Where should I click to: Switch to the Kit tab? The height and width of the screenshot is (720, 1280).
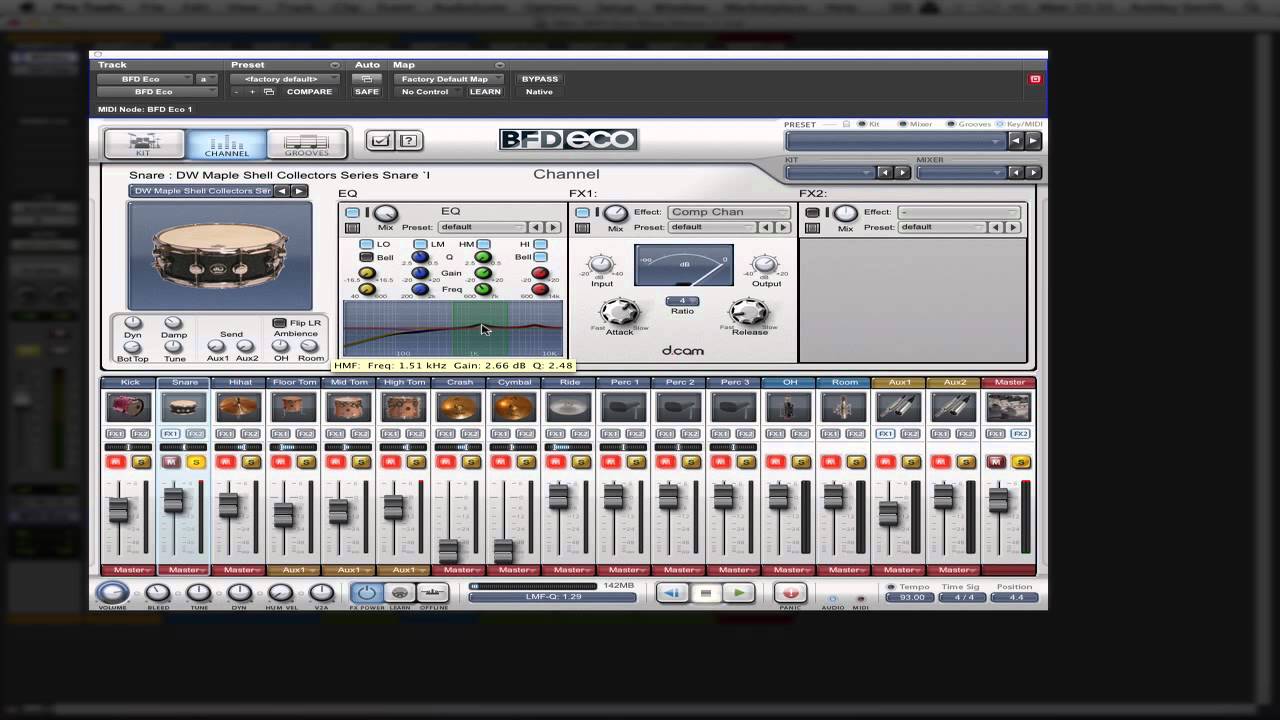click(145, 144)
